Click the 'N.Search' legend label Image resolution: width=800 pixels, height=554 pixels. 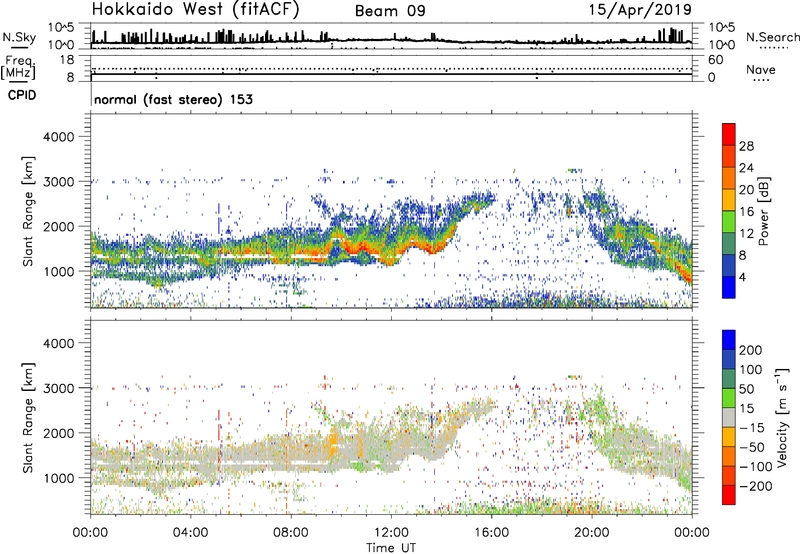[x=772, y=37]
